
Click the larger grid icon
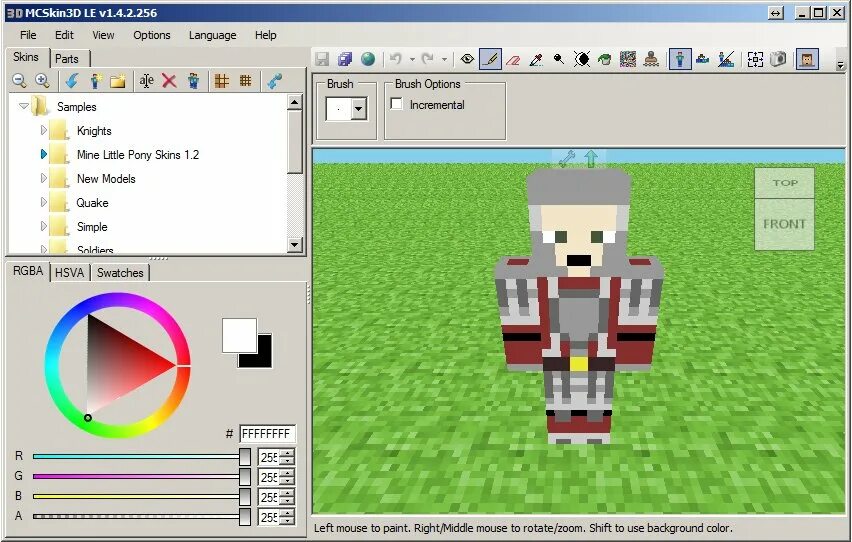click(x=222, y=81)
